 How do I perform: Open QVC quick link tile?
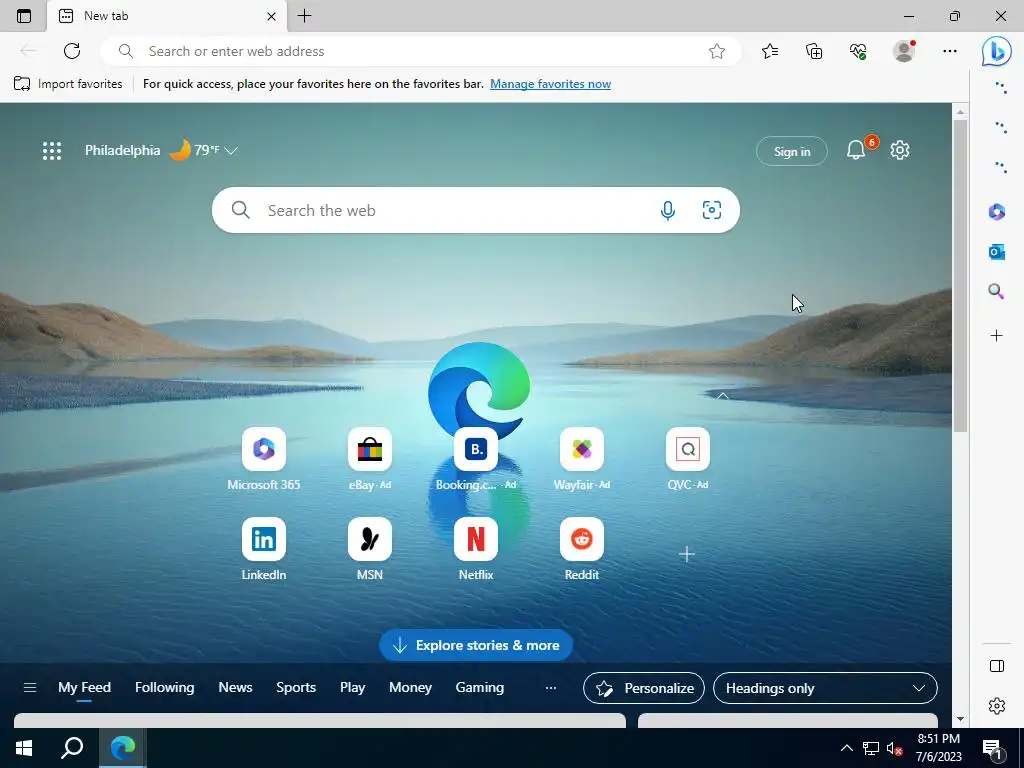(688, 458)
